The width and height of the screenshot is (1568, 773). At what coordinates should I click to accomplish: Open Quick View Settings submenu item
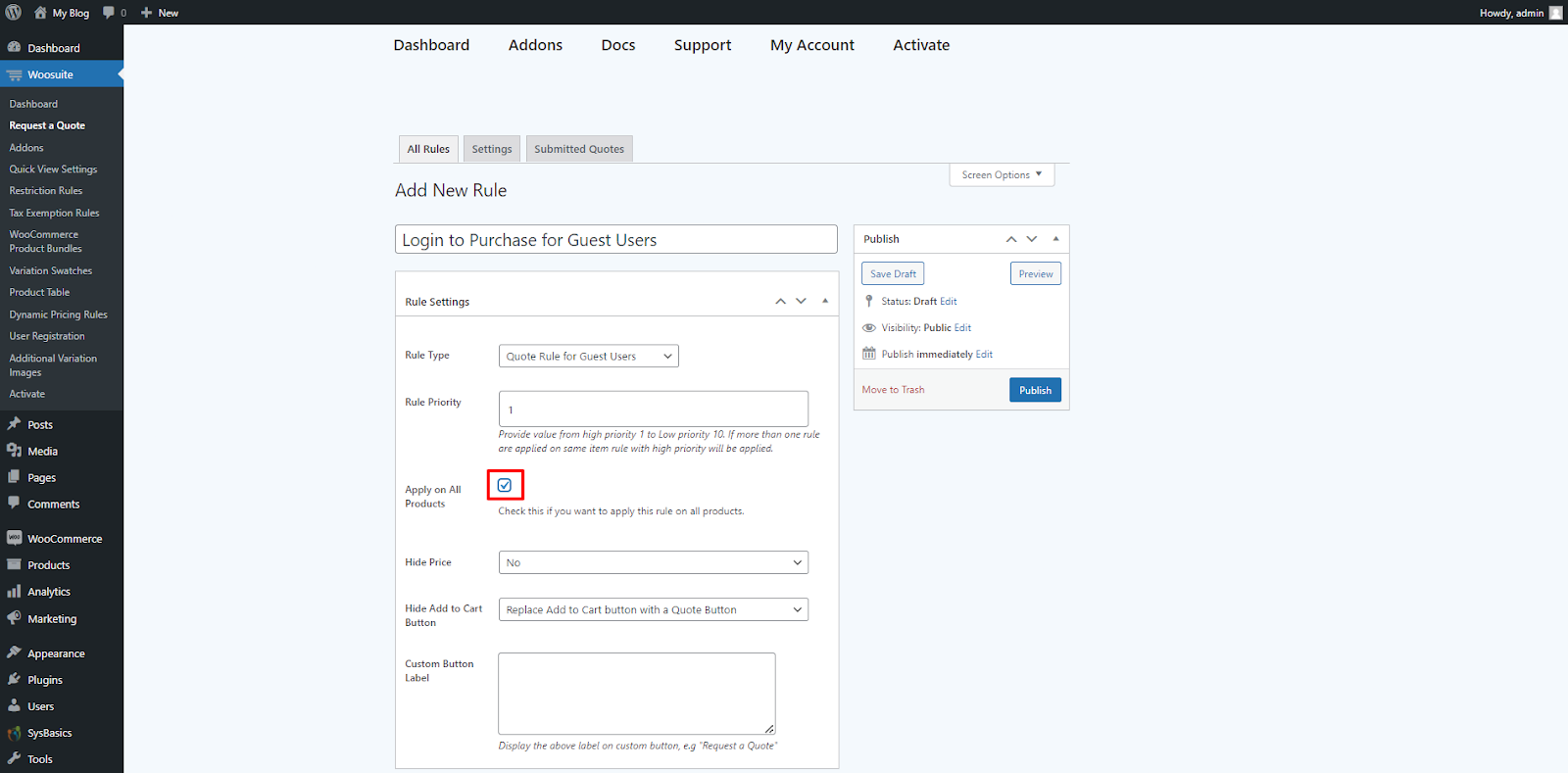coord(53,169)
